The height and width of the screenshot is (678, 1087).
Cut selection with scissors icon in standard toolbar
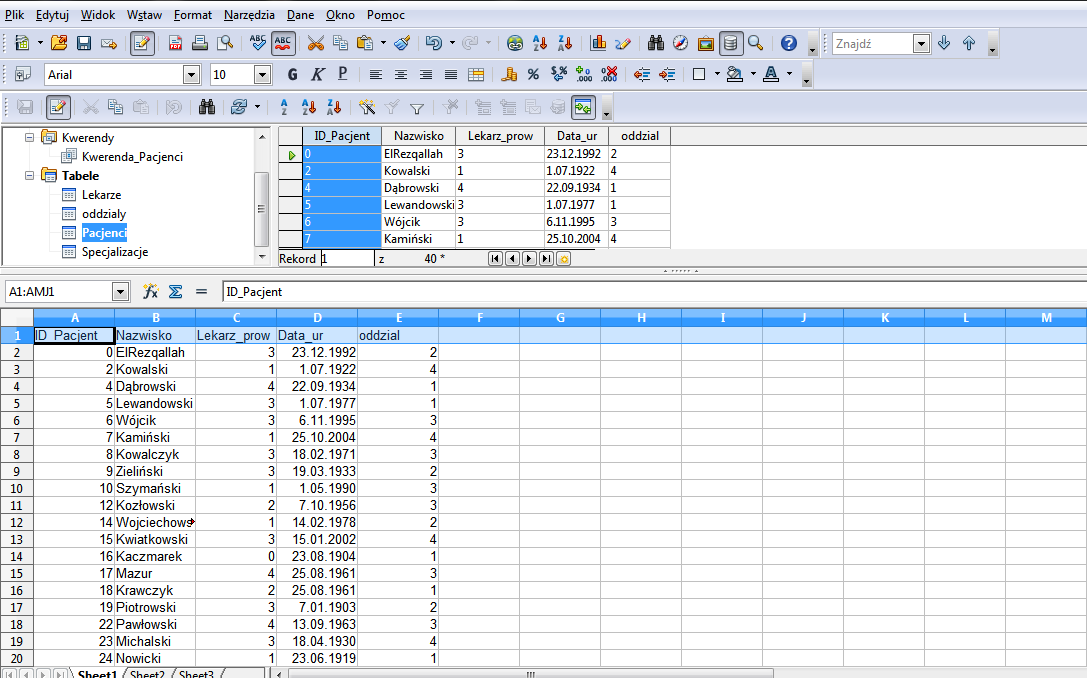pyautogui.click(x=315, y=44)
